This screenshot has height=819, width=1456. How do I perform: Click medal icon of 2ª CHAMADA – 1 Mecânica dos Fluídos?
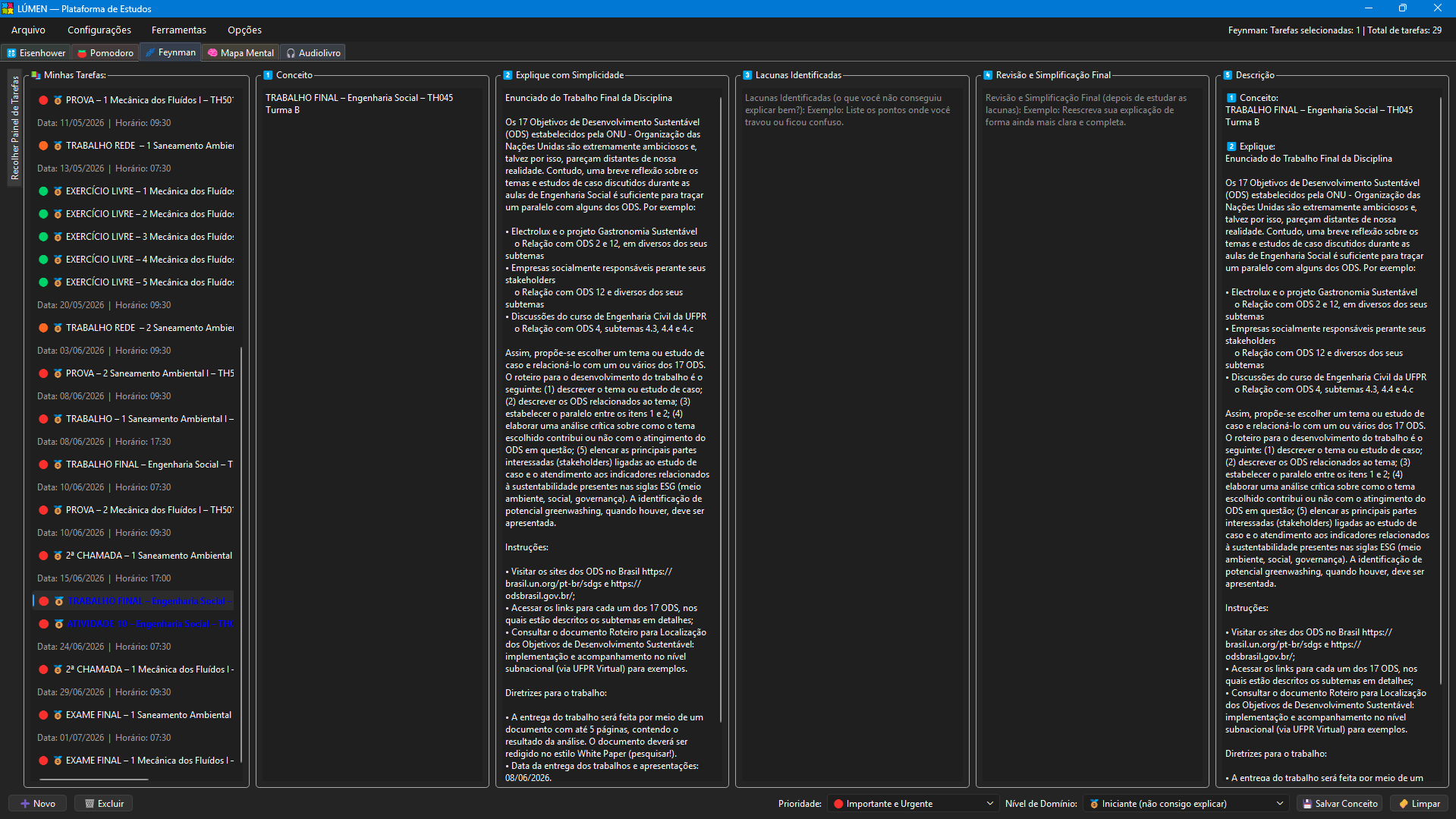(x=58, y=669)
